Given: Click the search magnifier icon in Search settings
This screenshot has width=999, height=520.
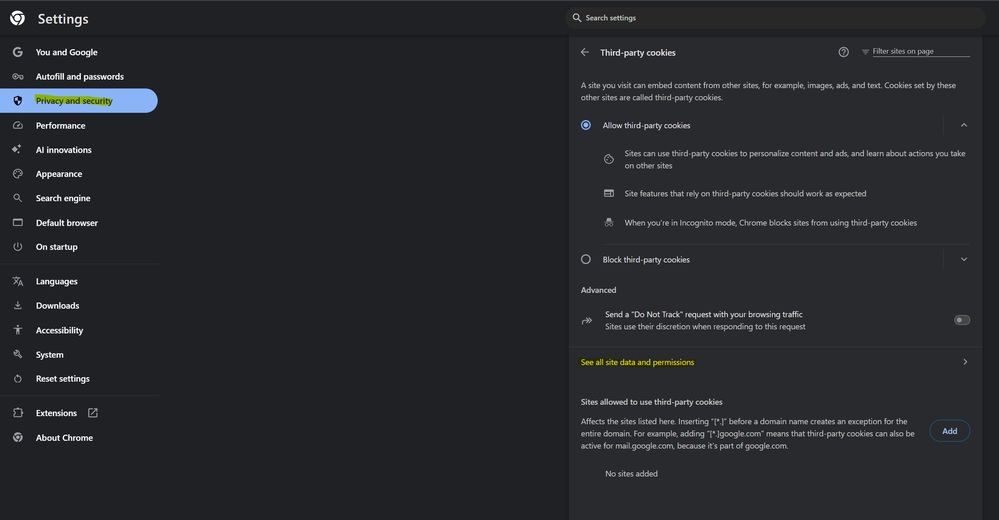Looking at the screenshot, I should pyautogui.click(x=577, y=18).
